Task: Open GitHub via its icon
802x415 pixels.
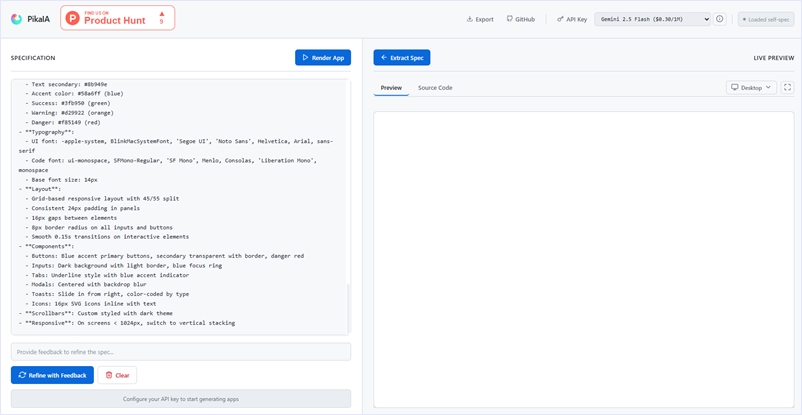Action: [x=510, y=19]
